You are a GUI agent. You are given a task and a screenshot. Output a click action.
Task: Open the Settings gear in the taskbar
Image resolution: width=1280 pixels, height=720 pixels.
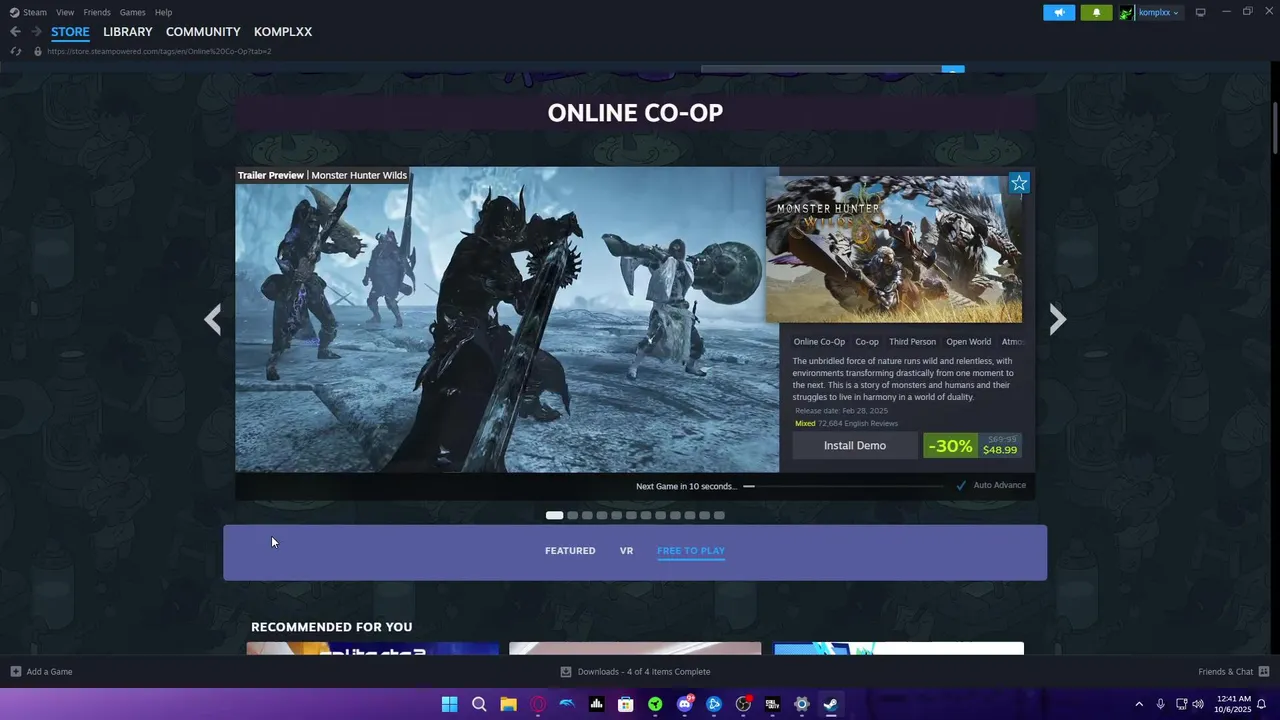(x=802, y=704)
